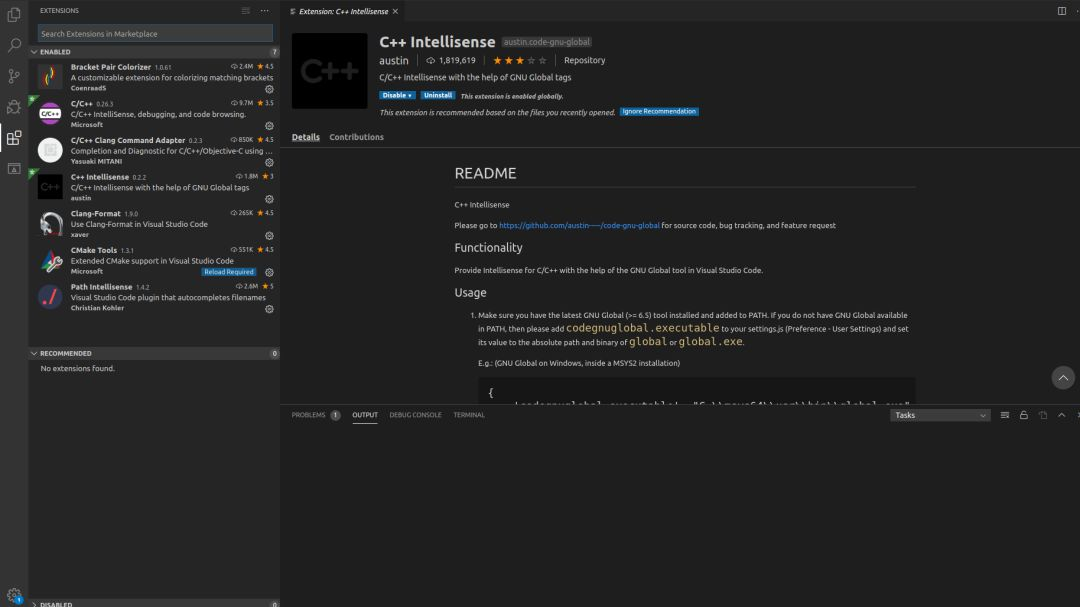Open the Search view in activity bar

point(14,45)
